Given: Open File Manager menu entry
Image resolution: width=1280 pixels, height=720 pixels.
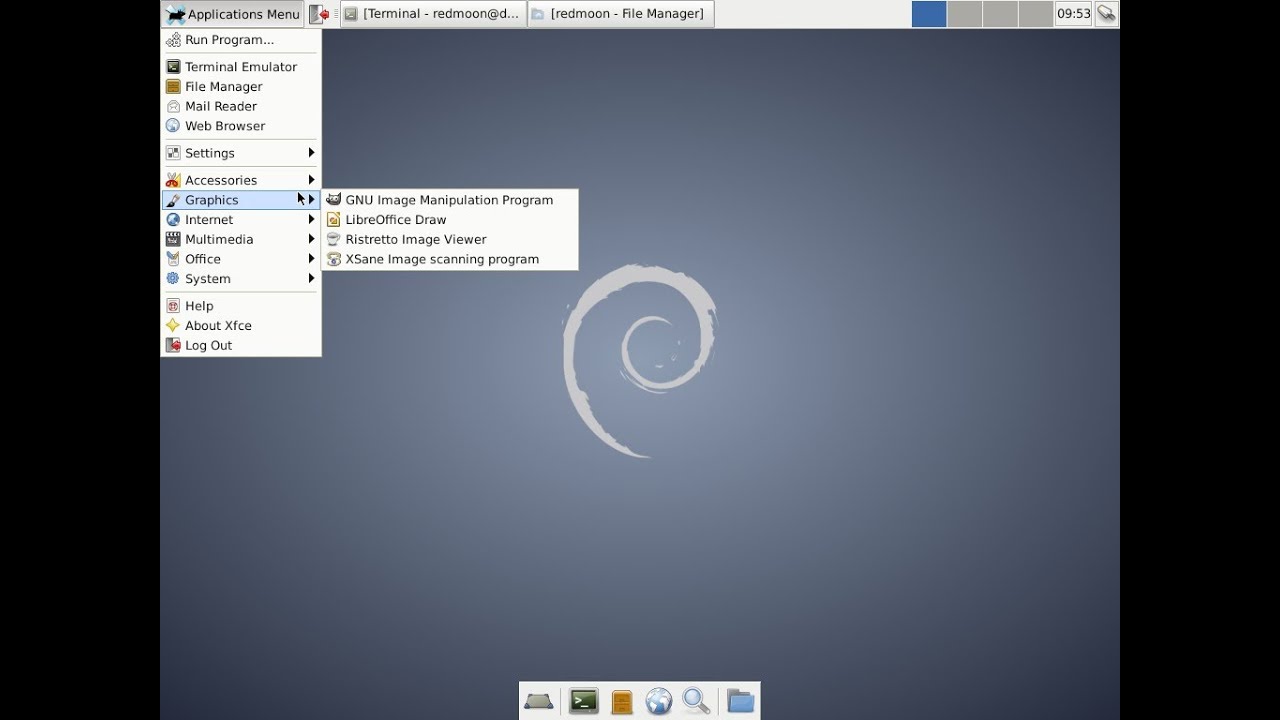Looking at the screenshot, I should (240, 87).
